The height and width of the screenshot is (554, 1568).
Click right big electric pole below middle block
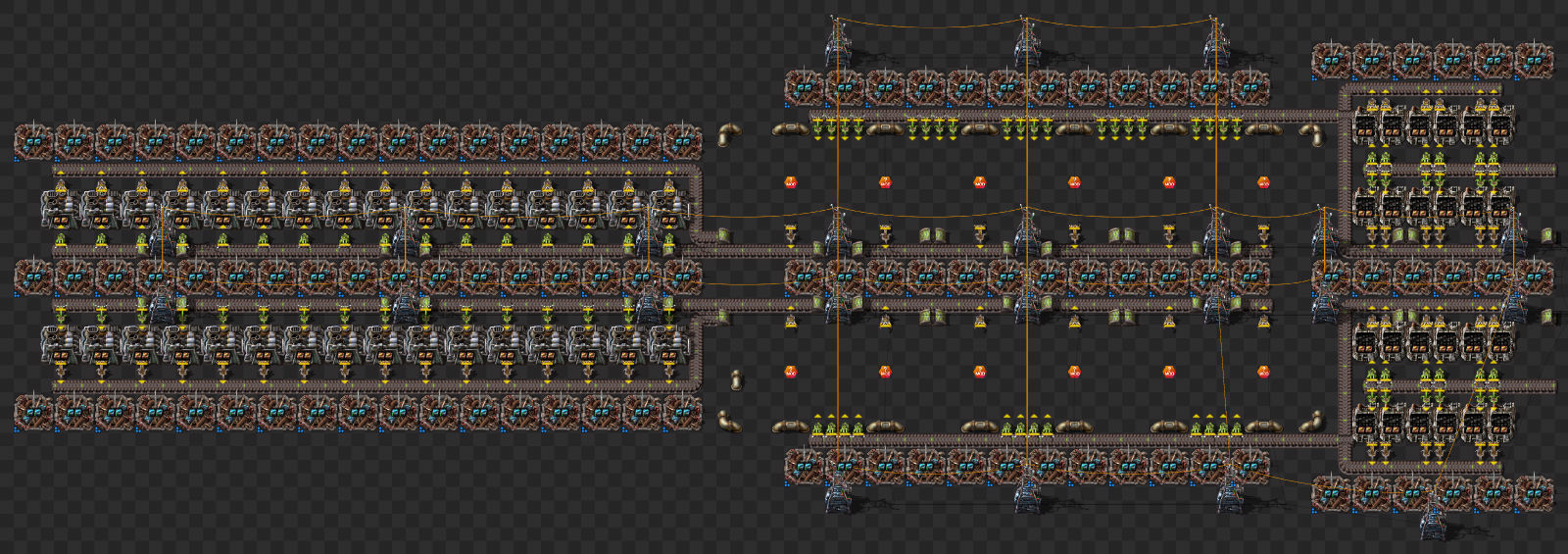pos(1232,487)
